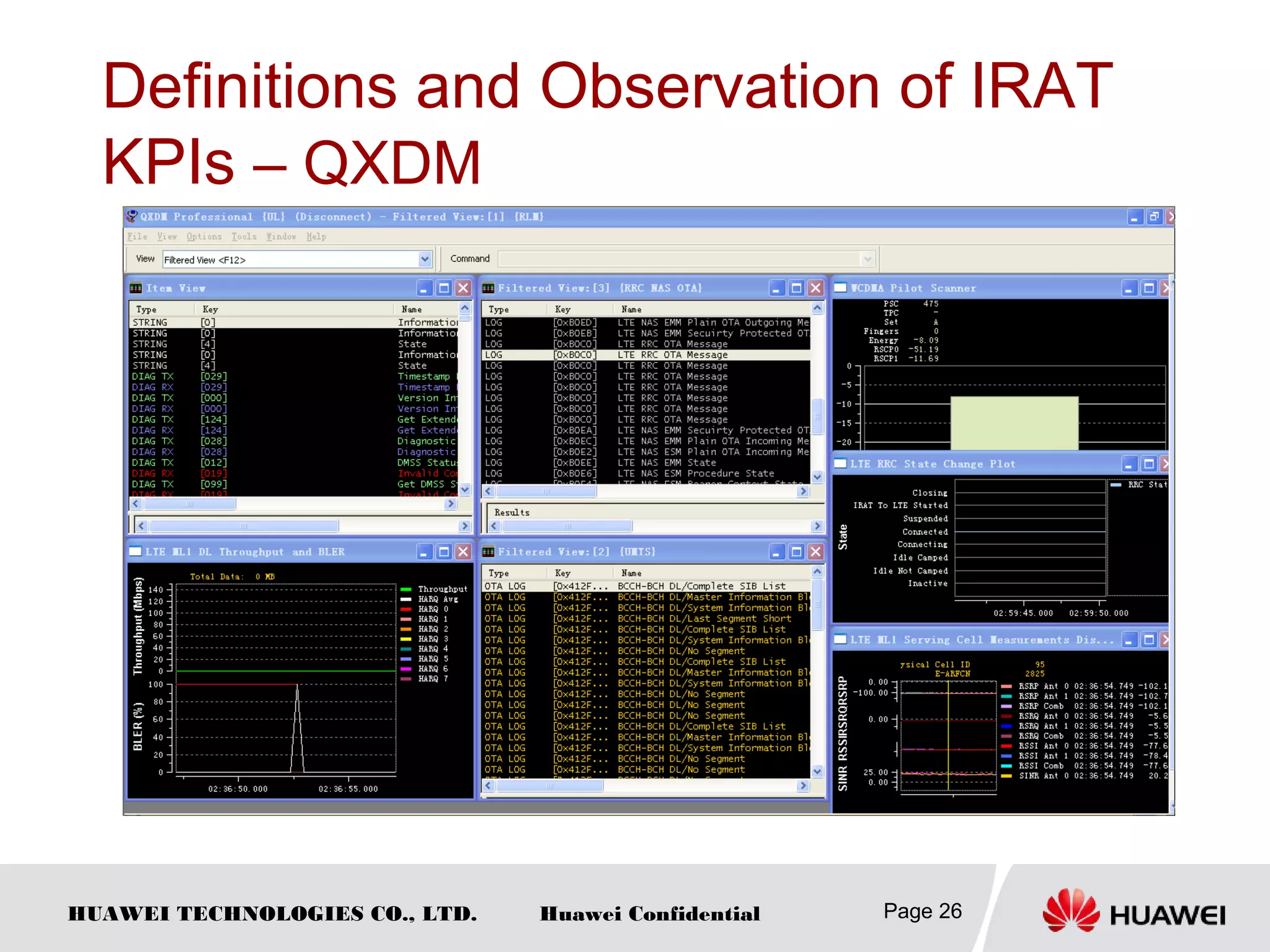Click the Item View panel icon

click(135, 288)
